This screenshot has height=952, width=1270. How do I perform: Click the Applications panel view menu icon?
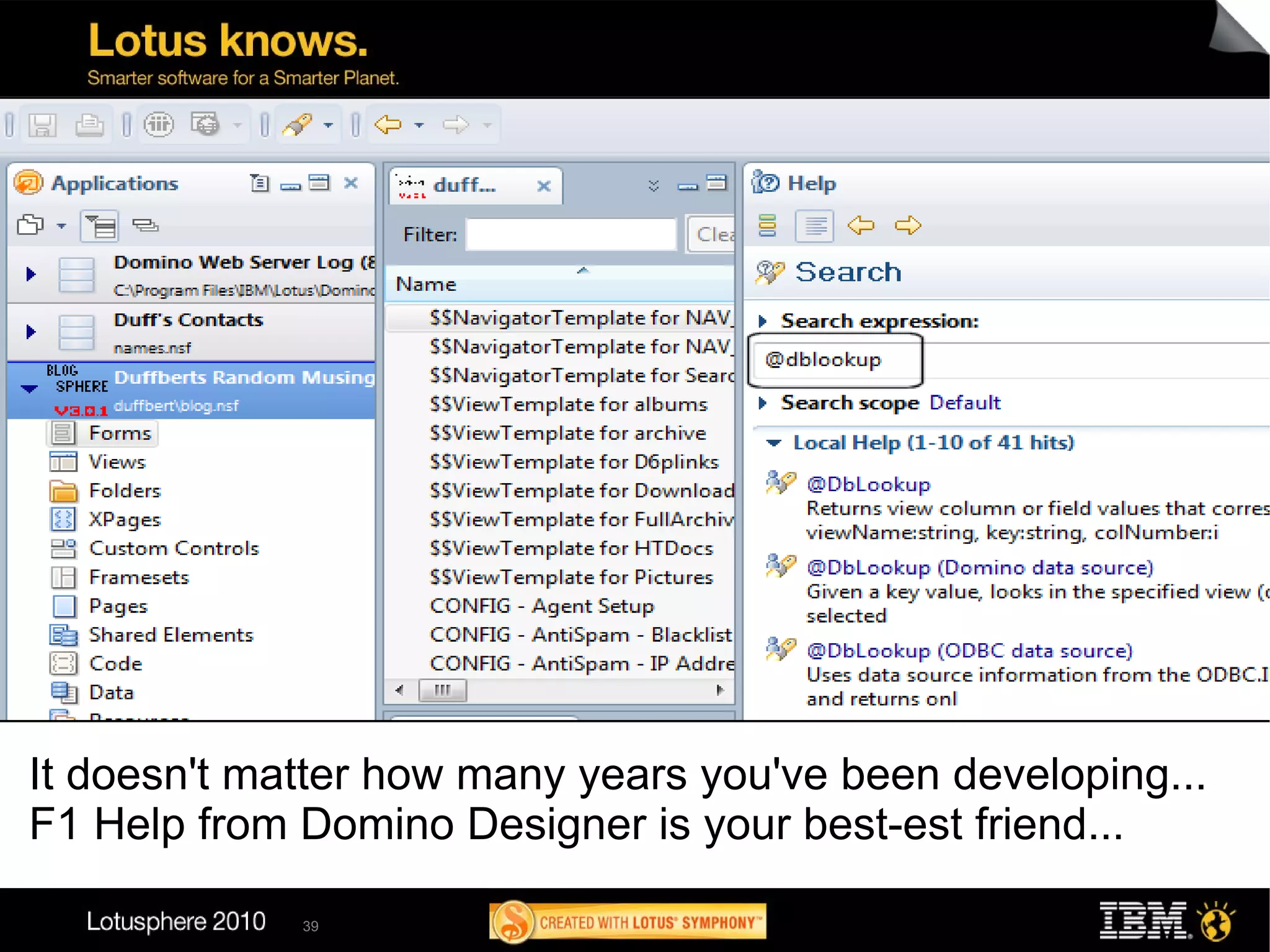[x=259, y=183]
